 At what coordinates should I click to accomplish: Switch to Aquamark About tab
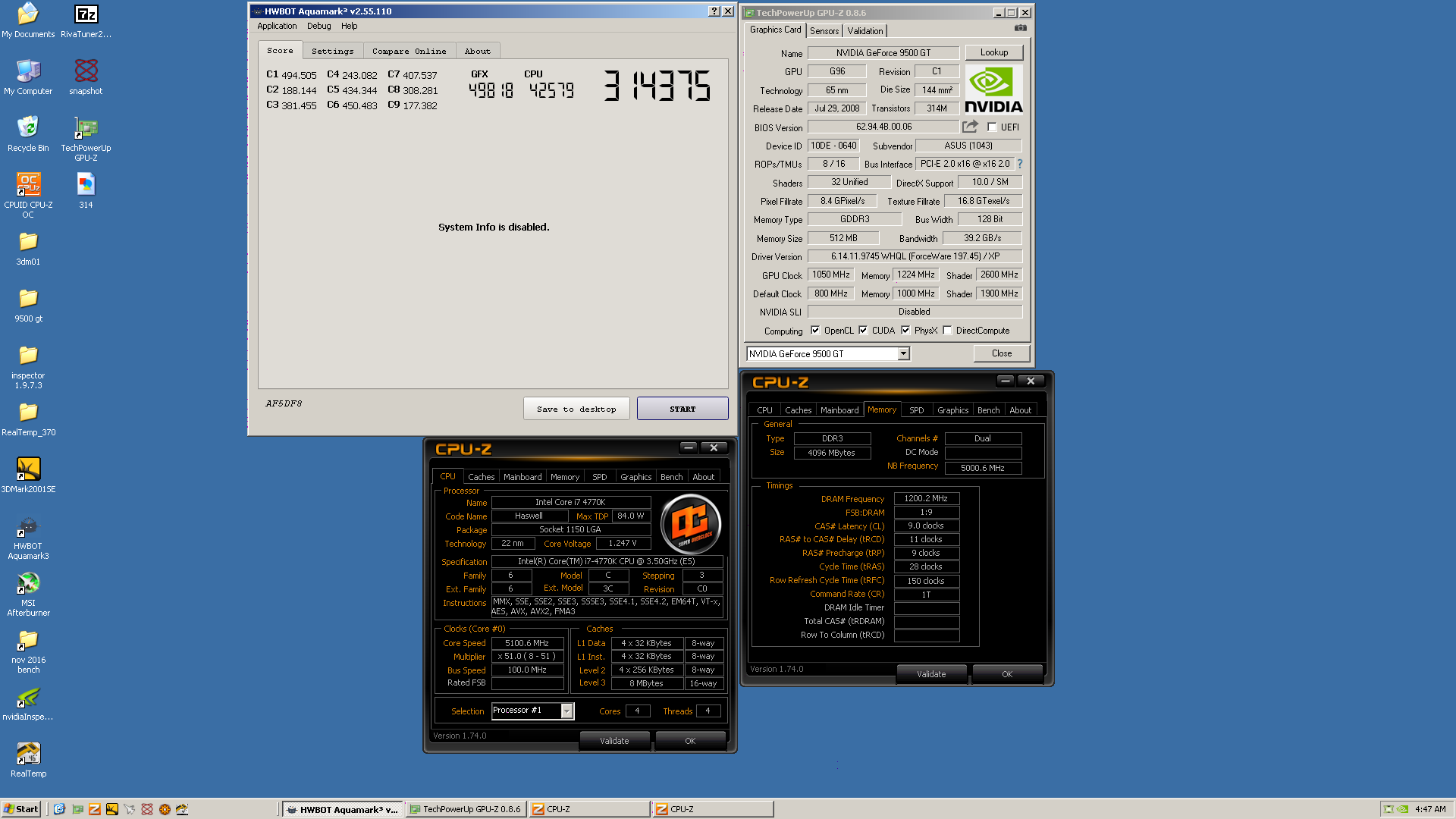tap(477, 51)
